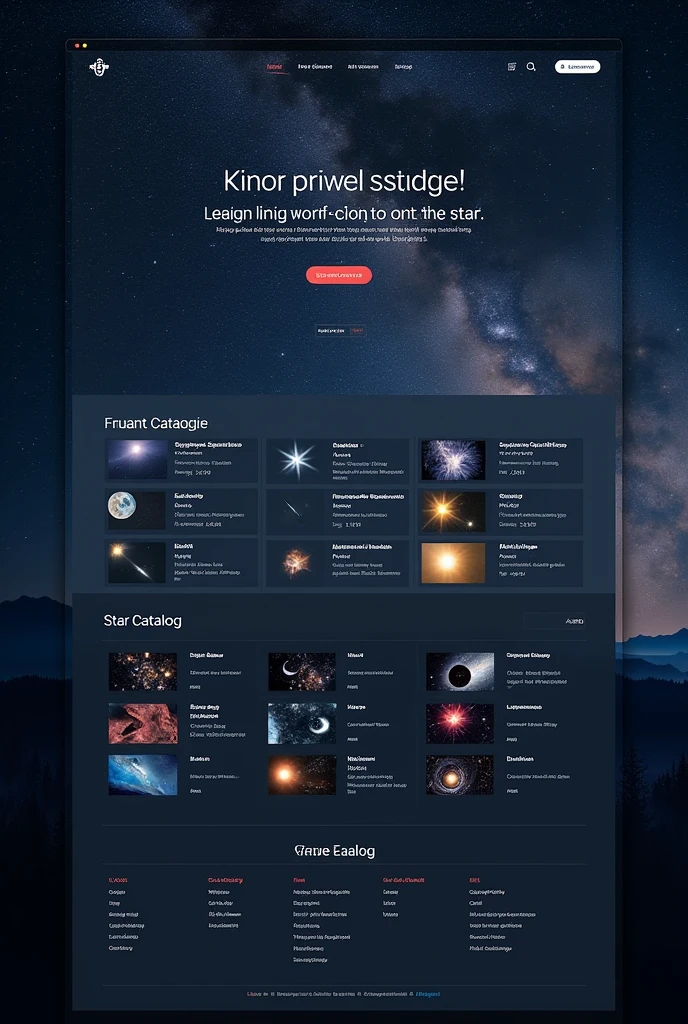Open the purple nebula thumbnail card

click(x=453, y=460)
